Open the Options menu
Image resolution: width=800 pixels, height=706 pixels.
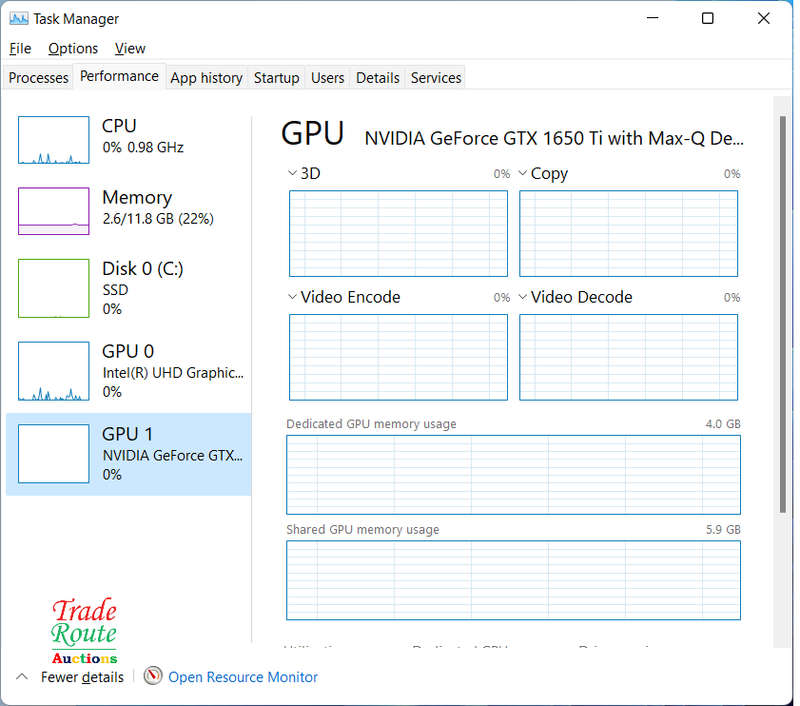click(x=73, y=48)
